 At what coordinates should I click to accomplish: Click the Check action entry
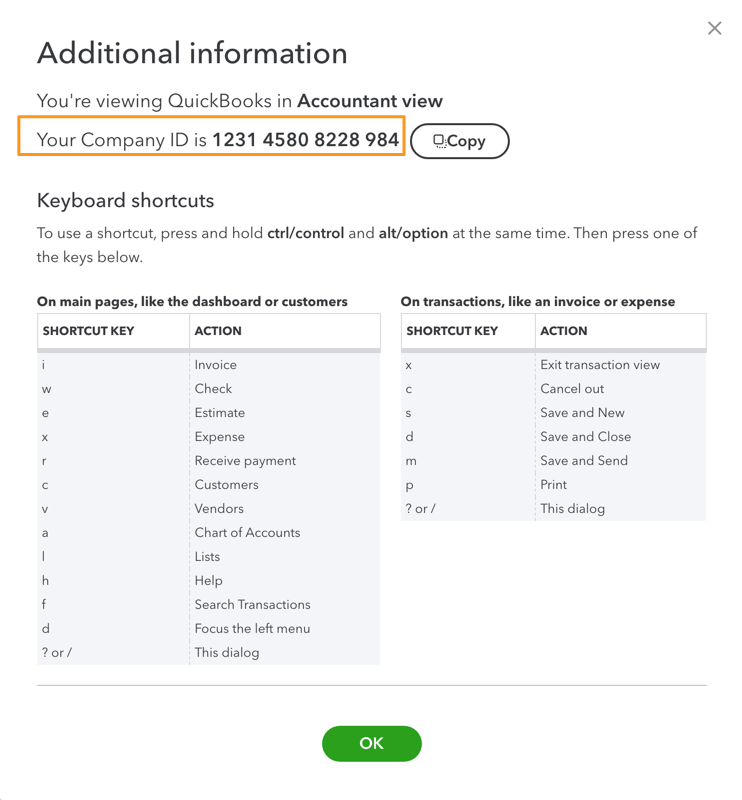tap(214, 388)
